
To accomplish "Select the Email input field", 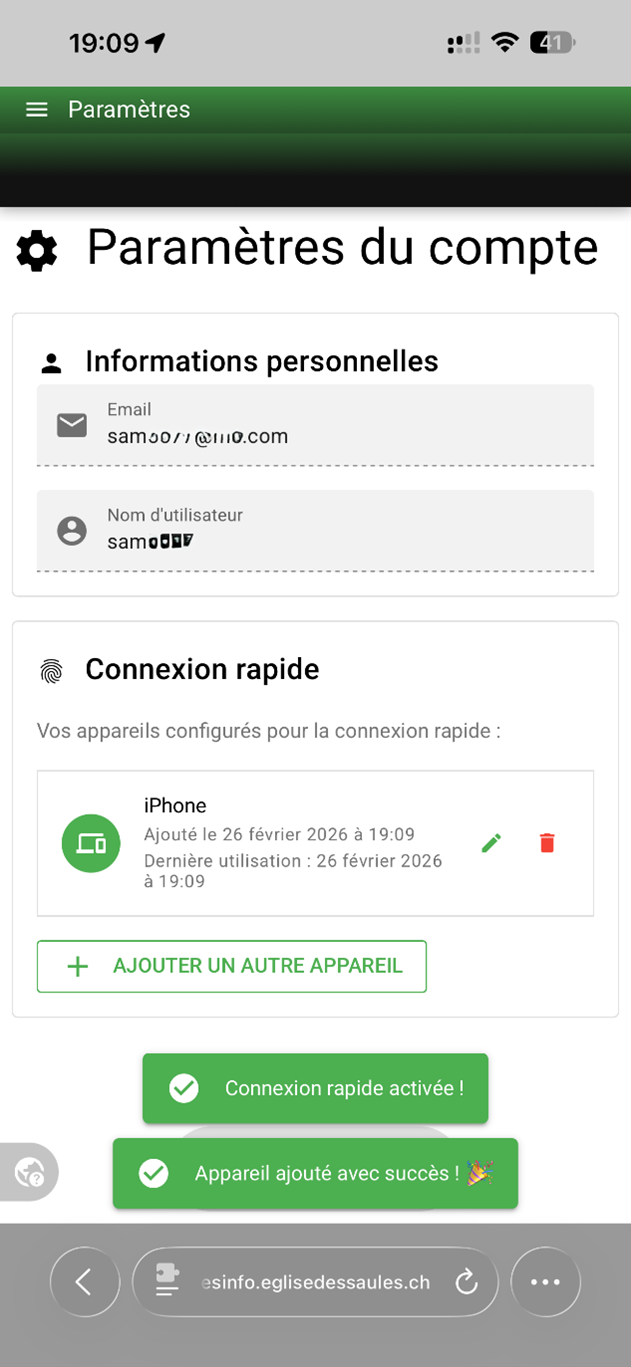I will tap(316, 425).
